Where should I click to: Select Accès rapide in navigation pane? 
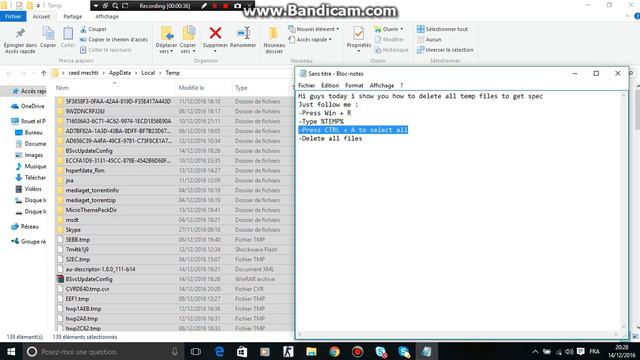click(29, 91)
